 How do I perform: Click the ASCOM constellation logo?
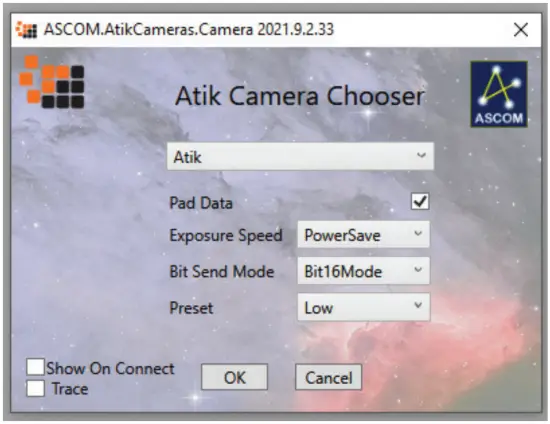[x=499, y=94]
